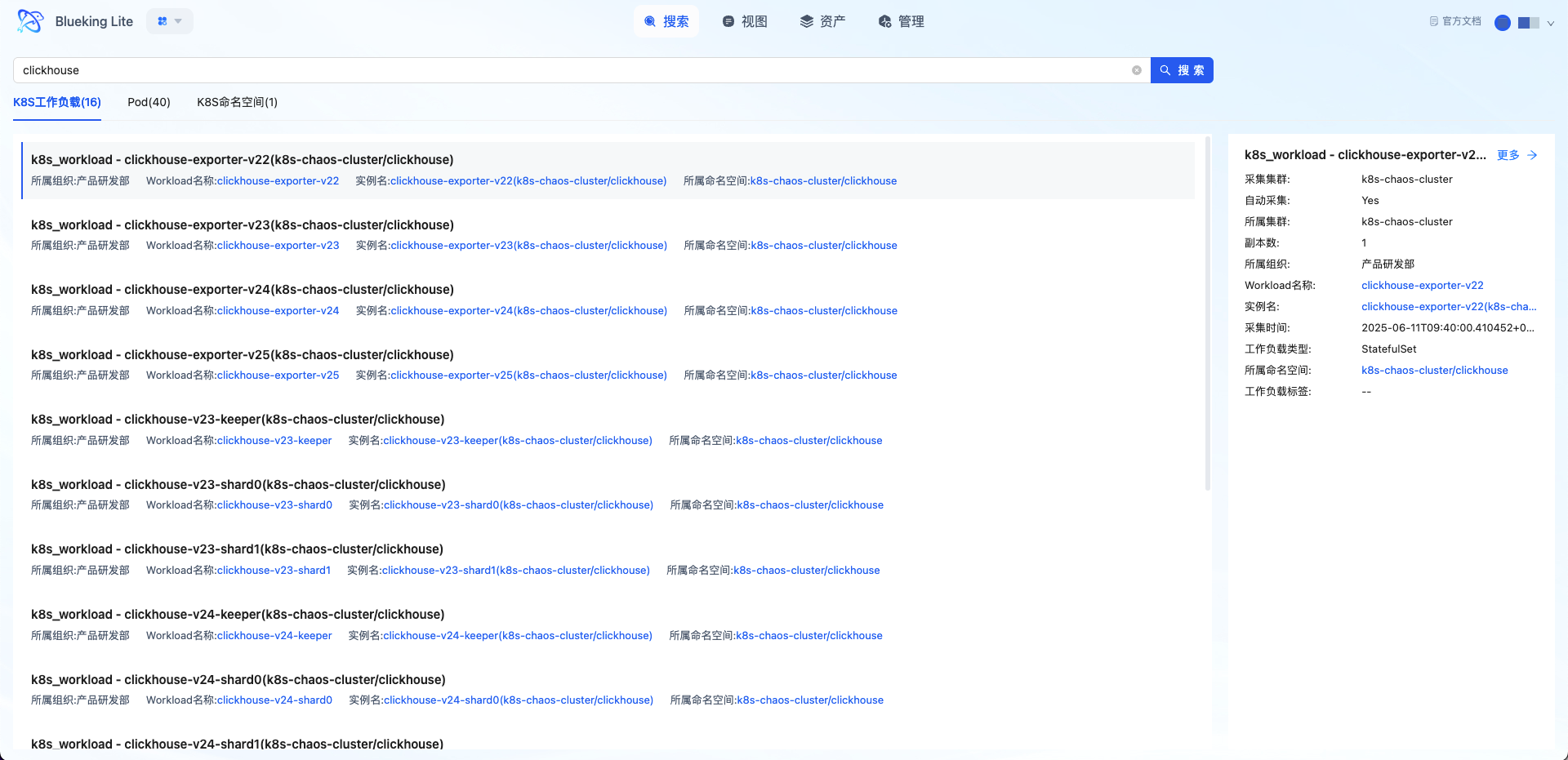Select the clickhouse-exporter-v25 result title
The width and height of the screenshot is (1568, 760).
[x=243, y=354]
